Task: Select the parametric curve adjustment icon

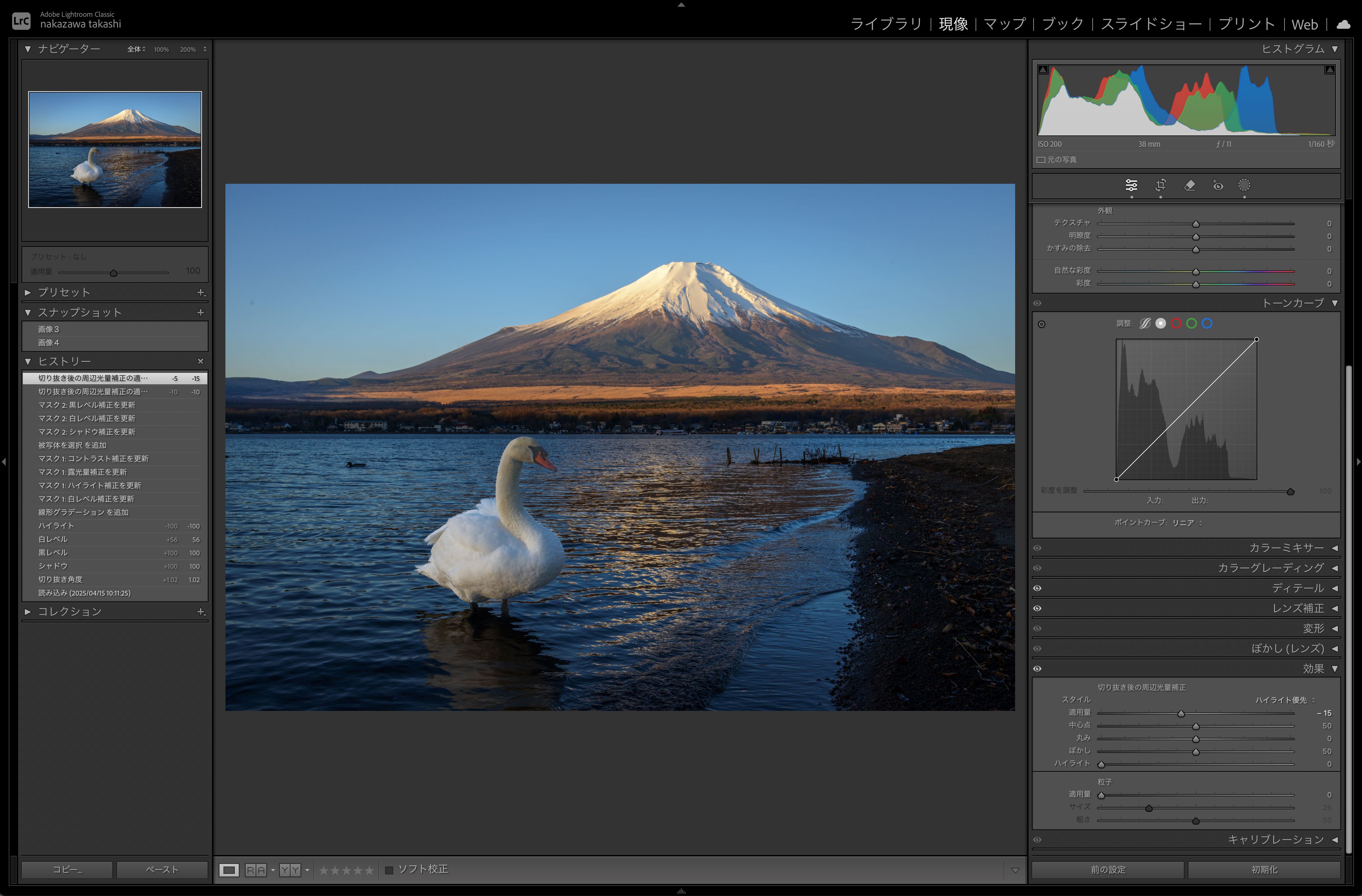Action: pyautogui.click(x=1145, y=324)
